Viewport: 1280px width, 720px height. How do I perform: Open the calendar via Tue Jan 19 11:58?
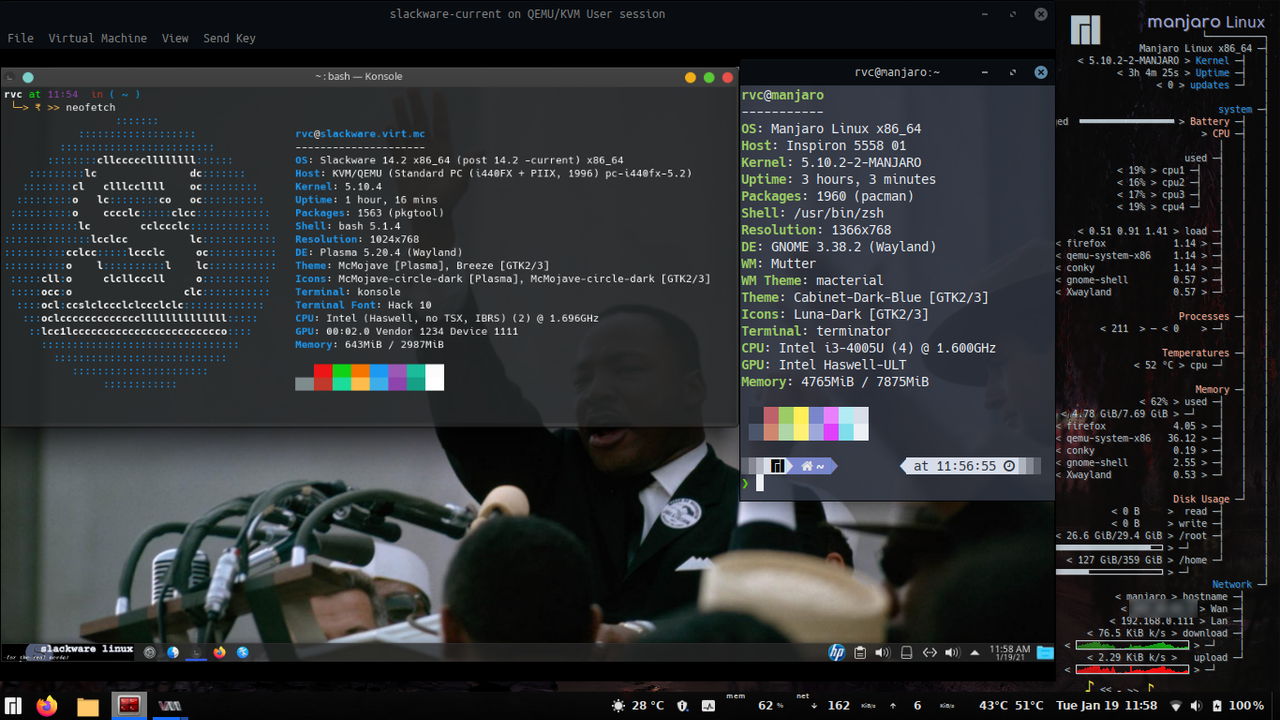pos(1107,706)
